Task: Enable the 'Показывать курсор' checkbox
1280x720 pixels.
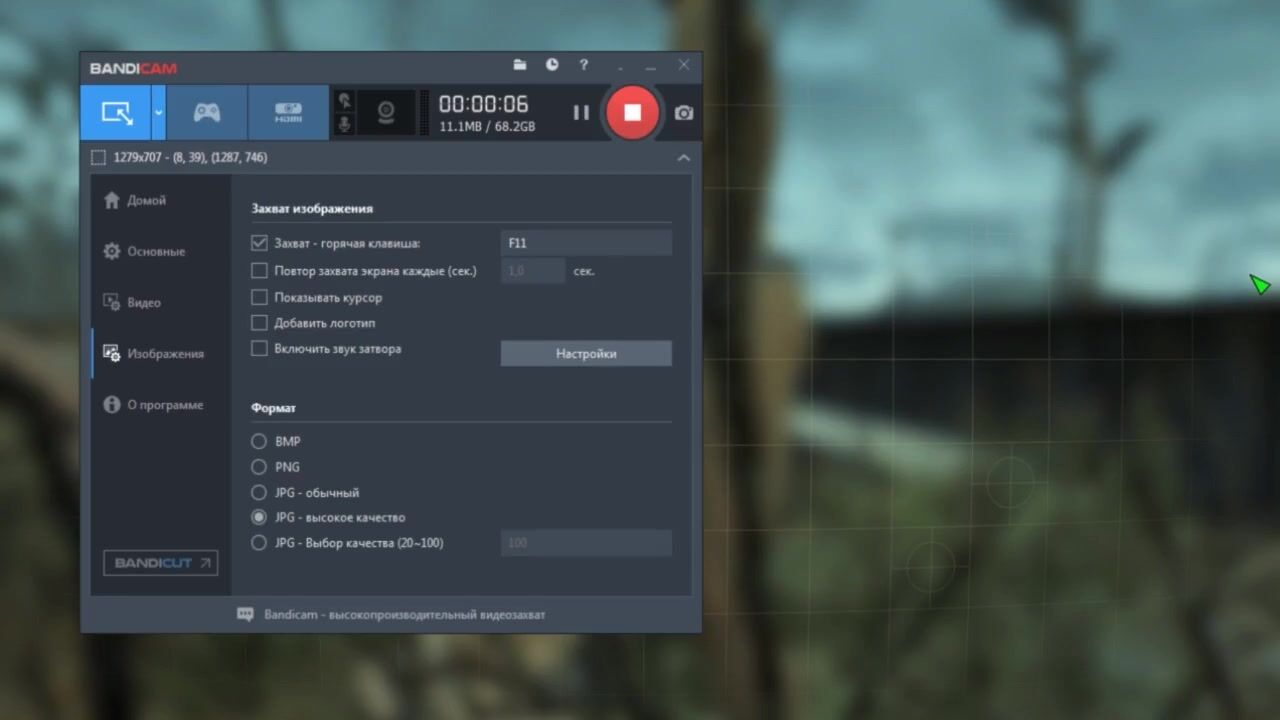Action: pyautogui.click(x=259, y=297)
